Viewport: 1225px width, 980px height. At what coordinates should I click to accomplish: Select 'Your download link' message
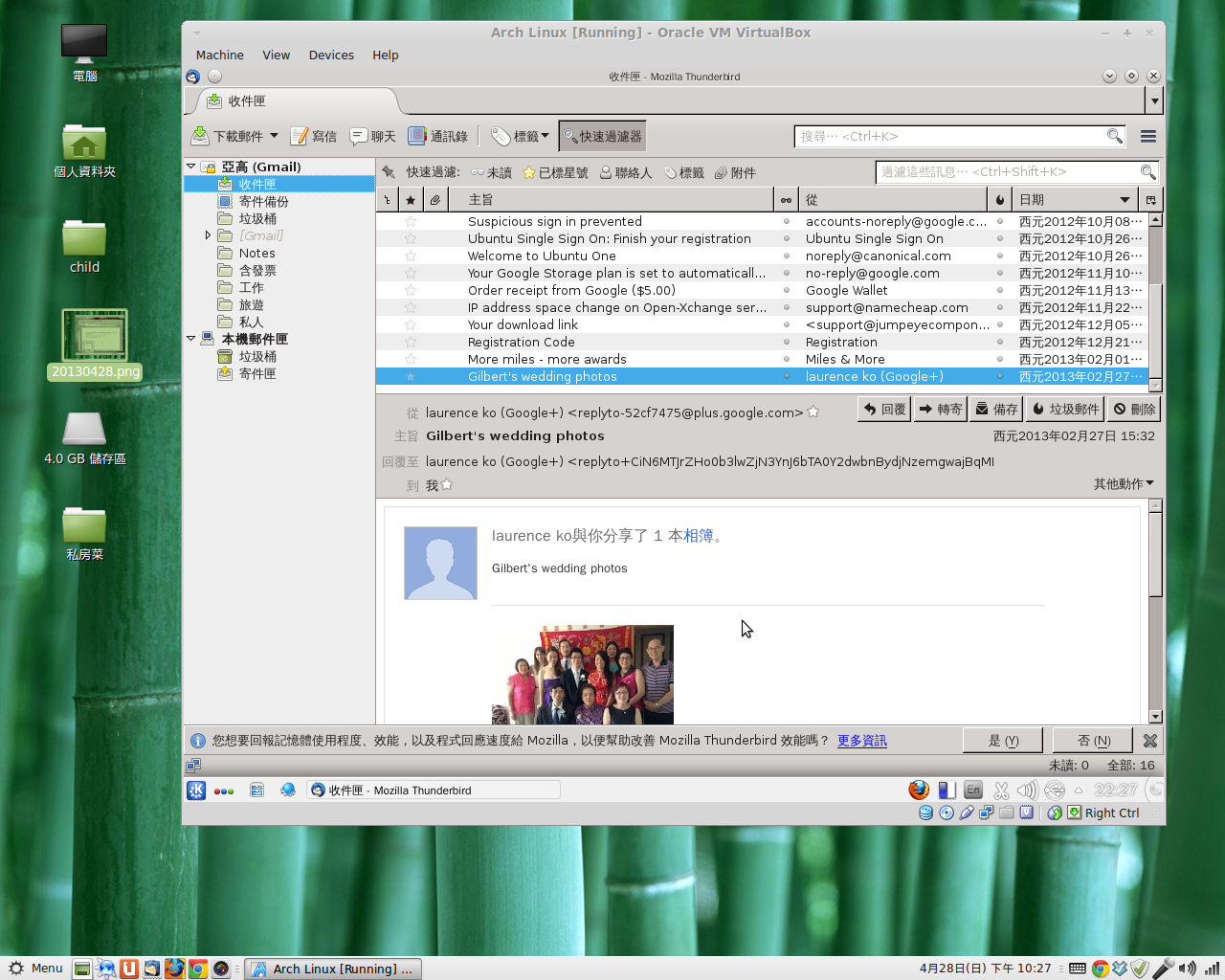762,325
